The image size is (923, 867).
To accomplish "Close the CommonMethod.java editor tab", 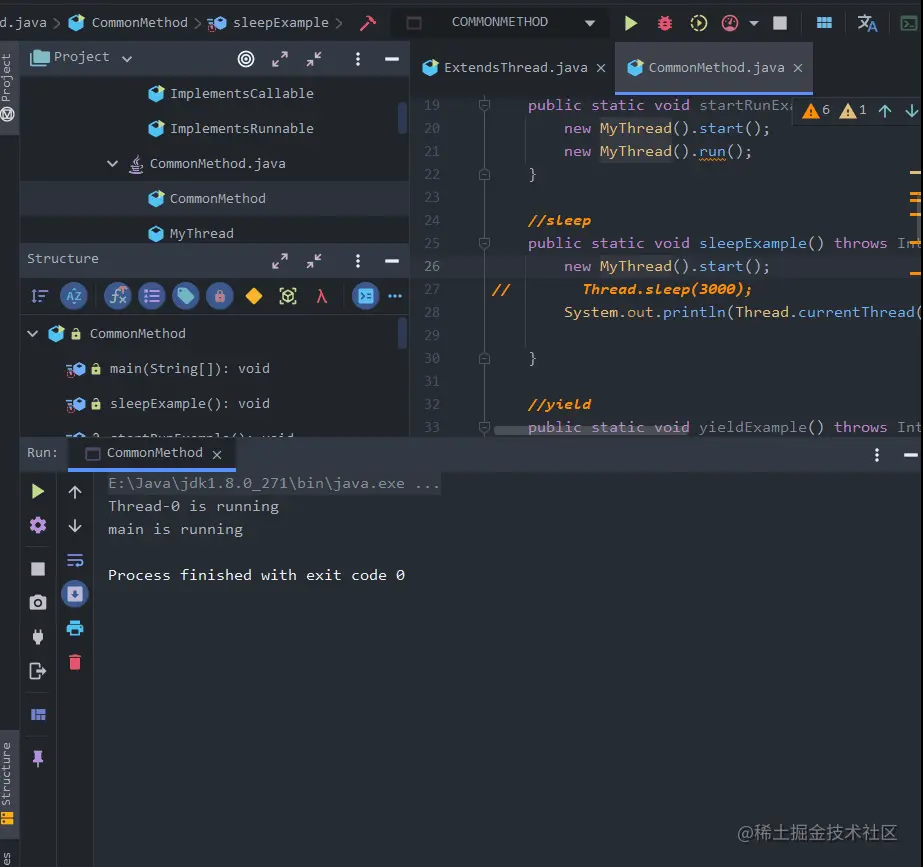I will 798,68.
